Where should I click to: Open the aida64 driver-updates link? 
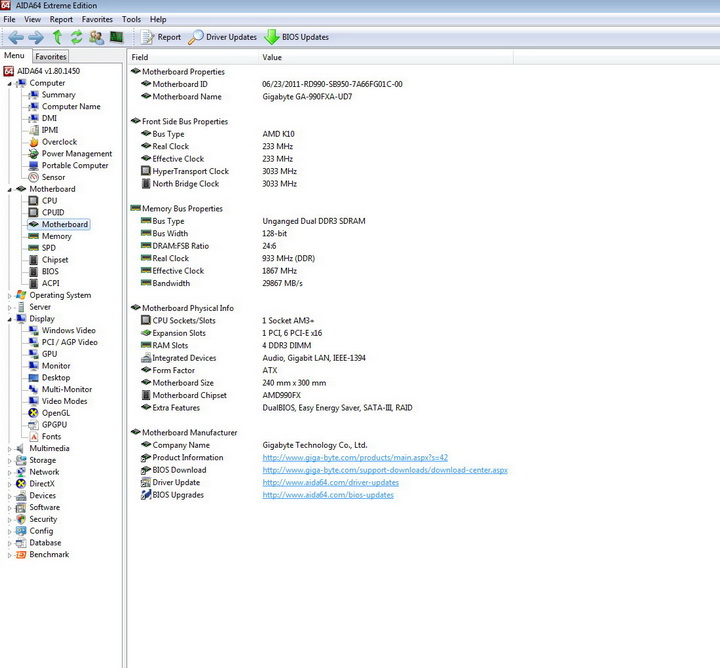pos(331,483)
